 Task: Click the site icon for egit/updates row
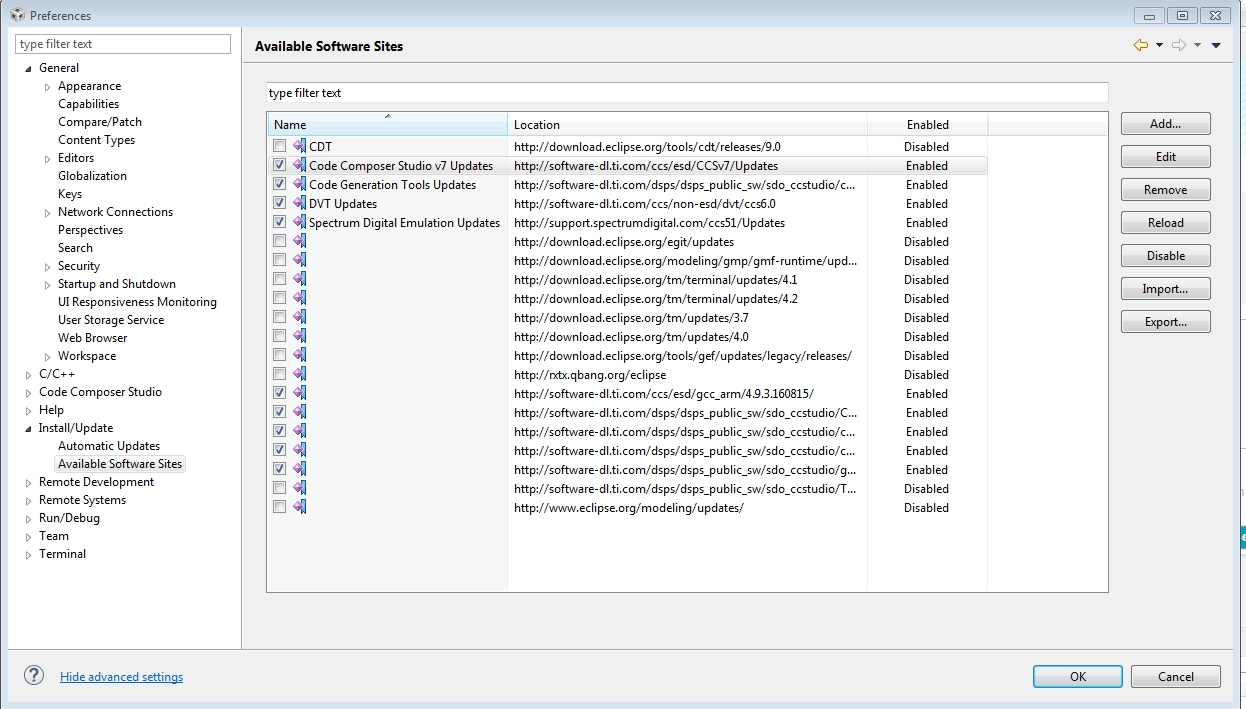(x=299, y=241)
